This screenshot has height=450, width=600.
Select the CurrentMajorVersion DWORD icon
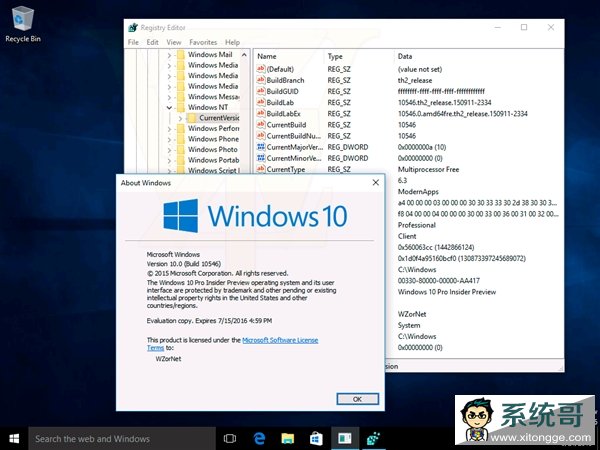tap(261, 147)
